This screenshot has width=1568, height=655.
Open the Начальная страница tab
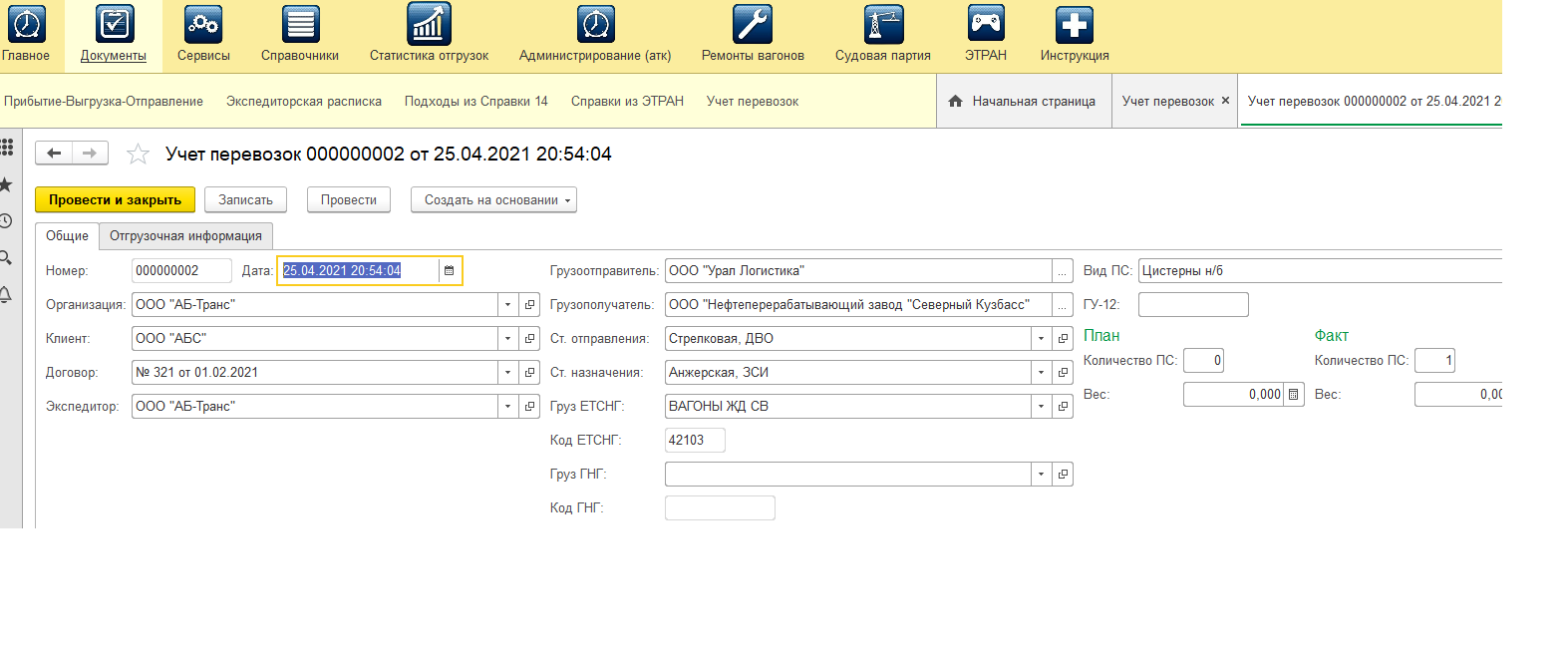tap(1024, 102)
